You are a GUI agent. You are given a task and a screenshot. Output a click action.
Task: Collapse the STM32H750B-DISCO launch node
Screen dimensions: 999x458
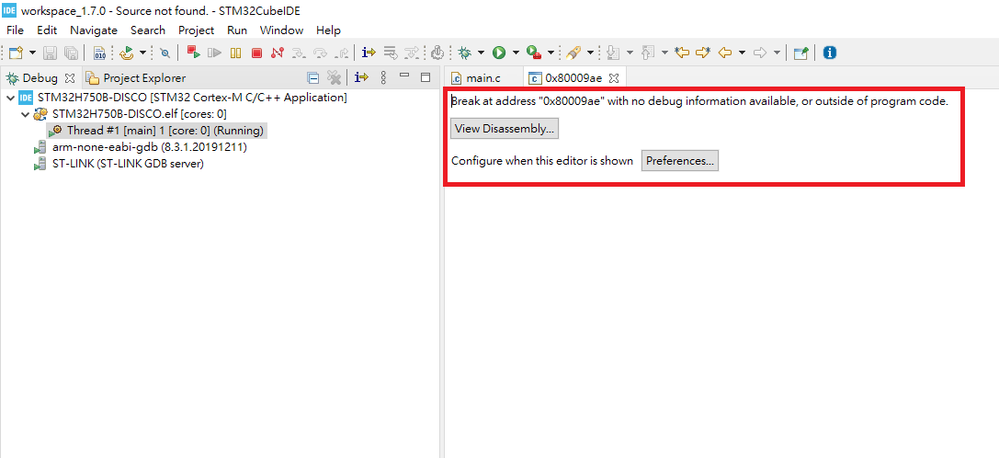tap(10, 97)
